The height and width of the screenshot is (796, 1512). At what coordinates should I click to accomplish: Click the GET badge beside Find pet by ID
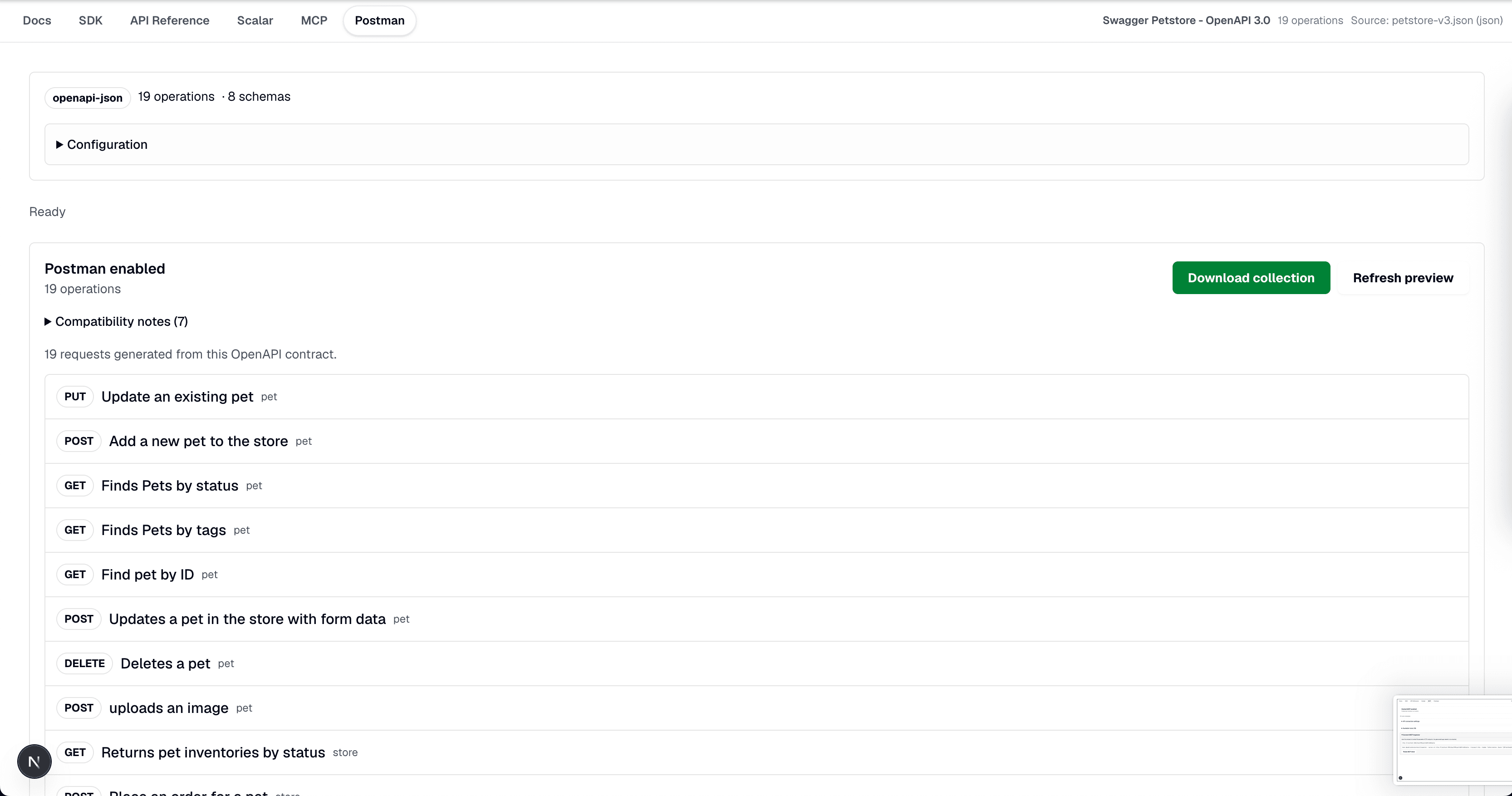click(75, 575)
